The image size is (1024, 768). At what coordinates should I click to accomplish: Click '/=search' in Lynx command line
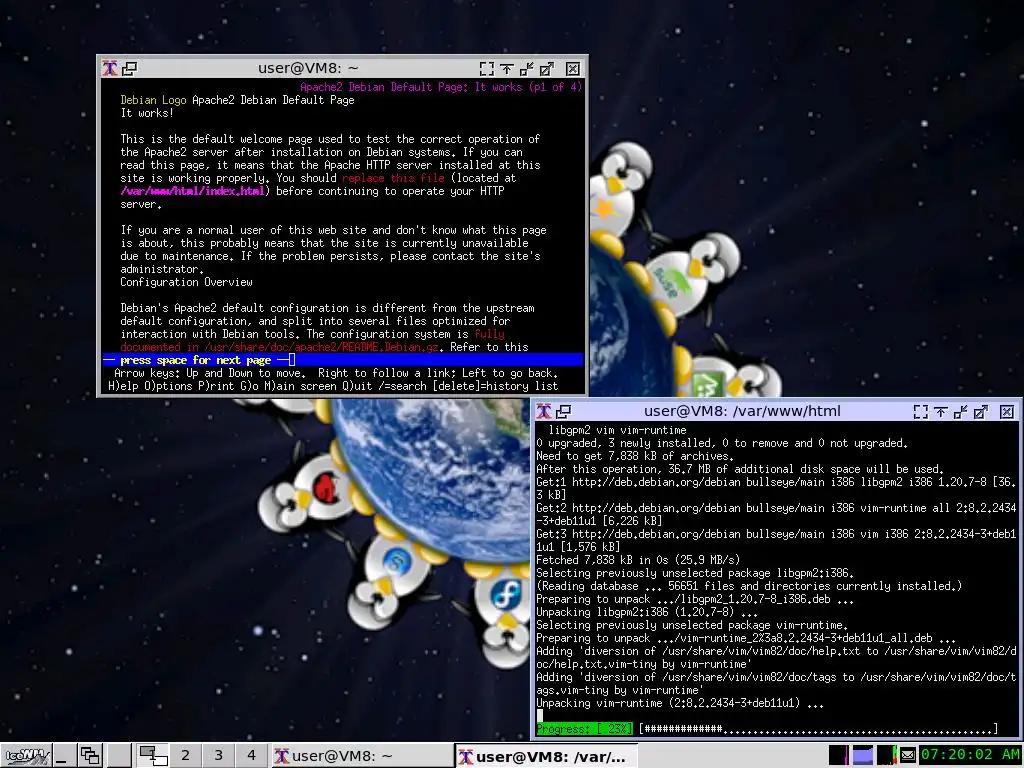point(402,386)
